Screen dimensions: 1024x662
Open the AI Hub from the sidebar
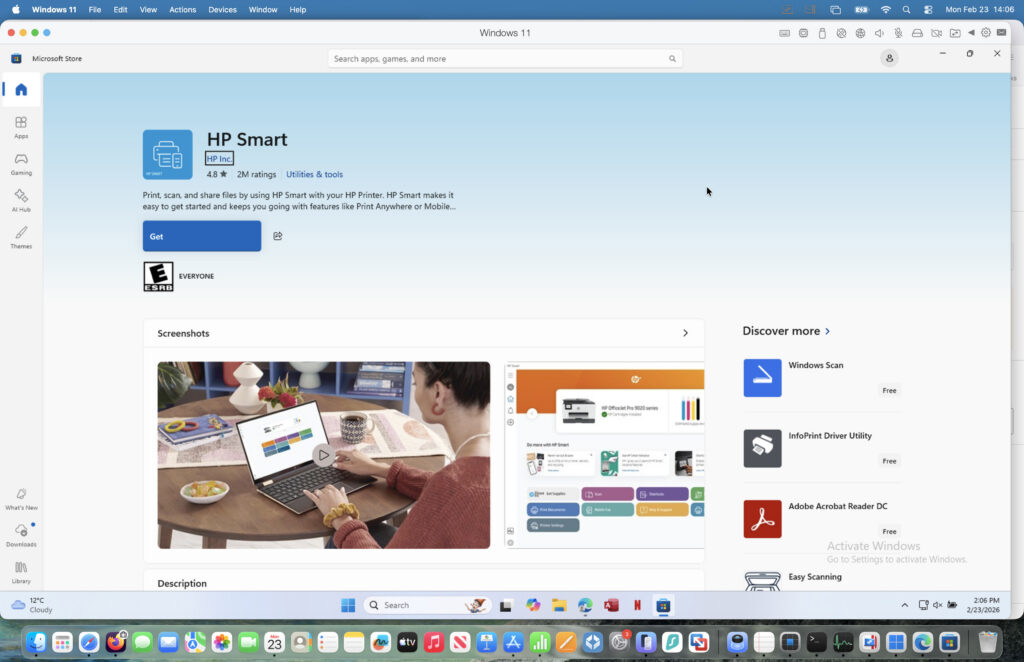point(20,201)
